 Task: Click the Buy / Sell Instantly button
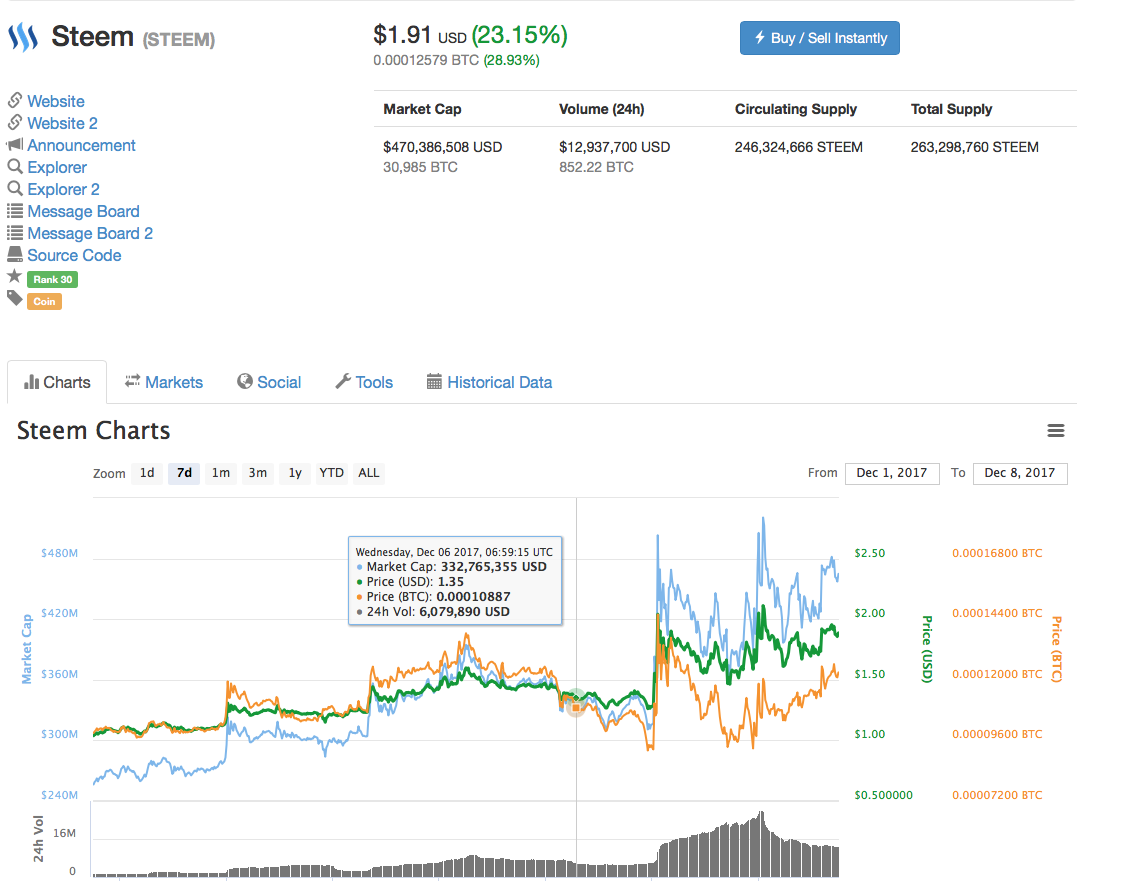click(x=819, y=38)
